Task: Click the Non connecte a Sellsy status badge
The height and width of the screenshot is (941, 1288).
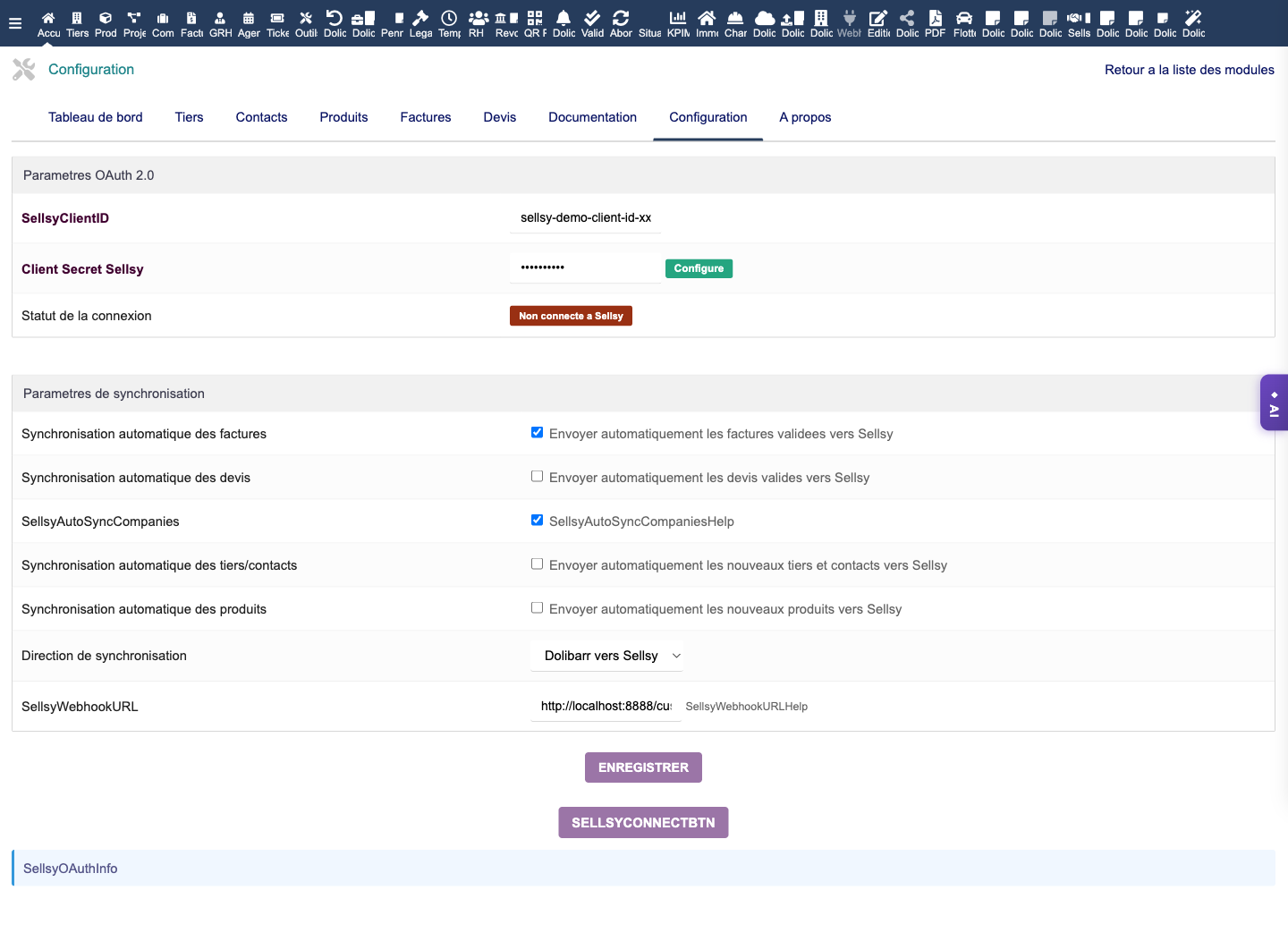Action: 571,316
